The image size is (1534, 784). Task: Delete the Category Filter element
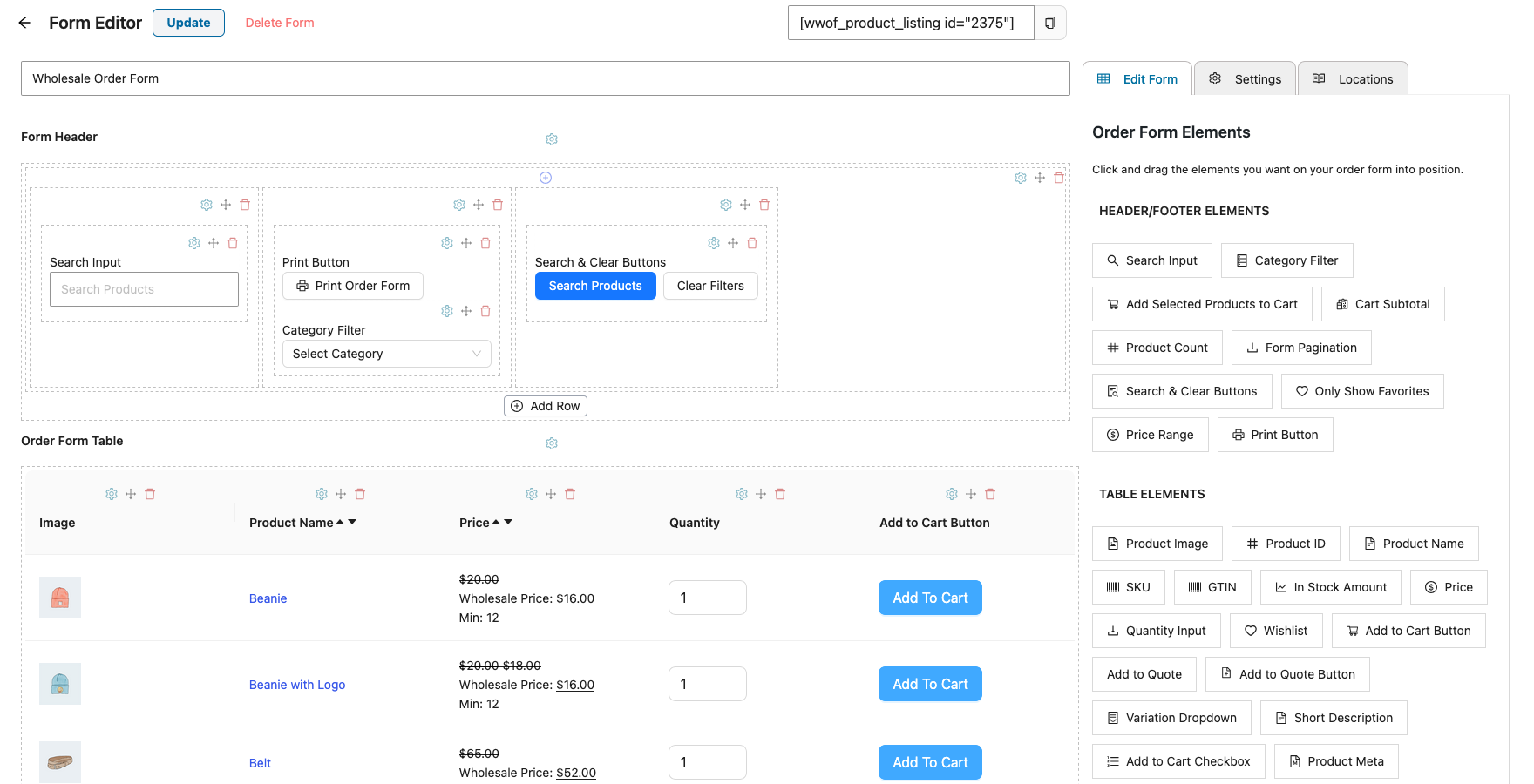pos(485,311)
